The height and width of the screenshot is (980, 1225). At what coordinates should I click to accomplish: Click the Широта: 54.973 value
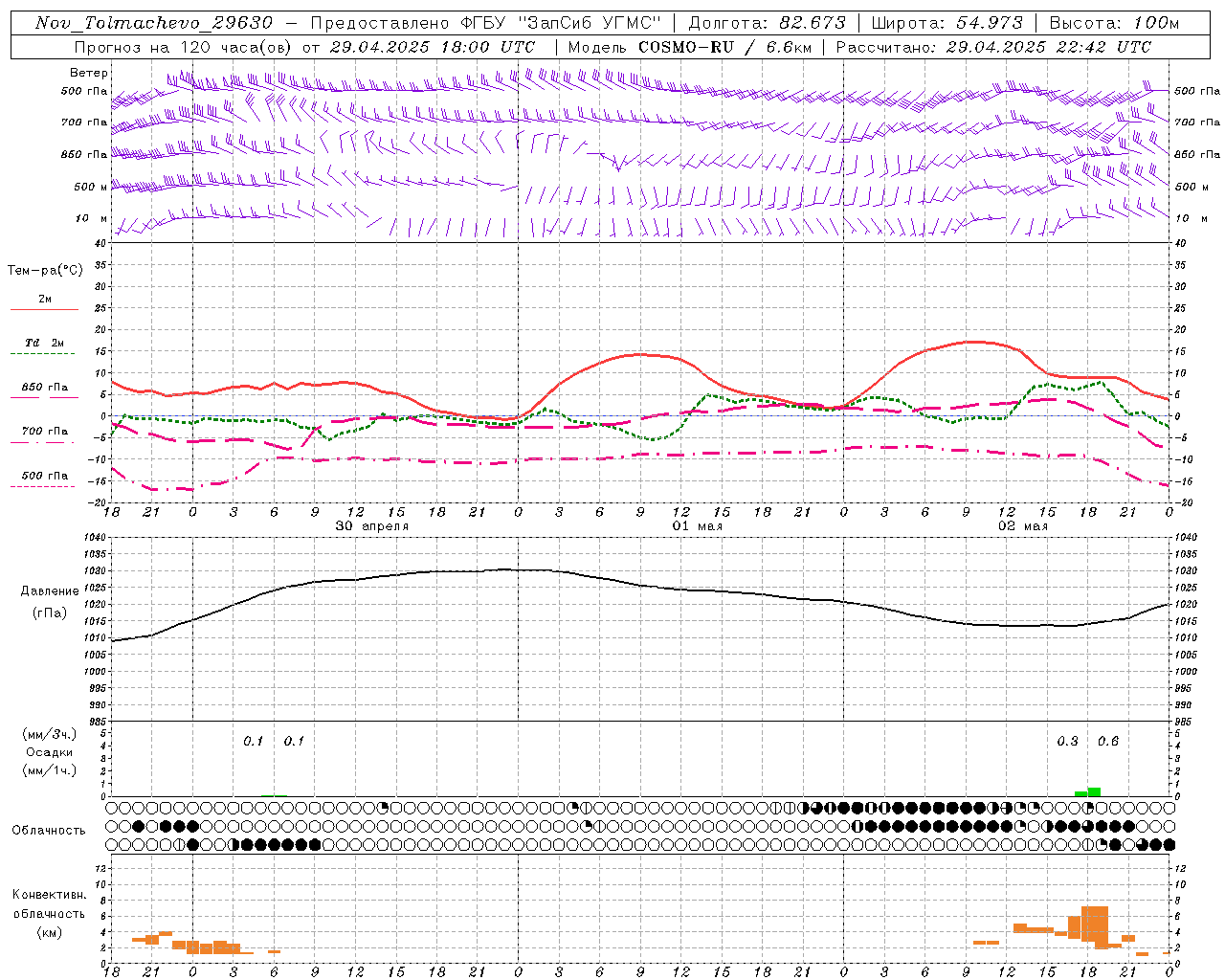947,23
